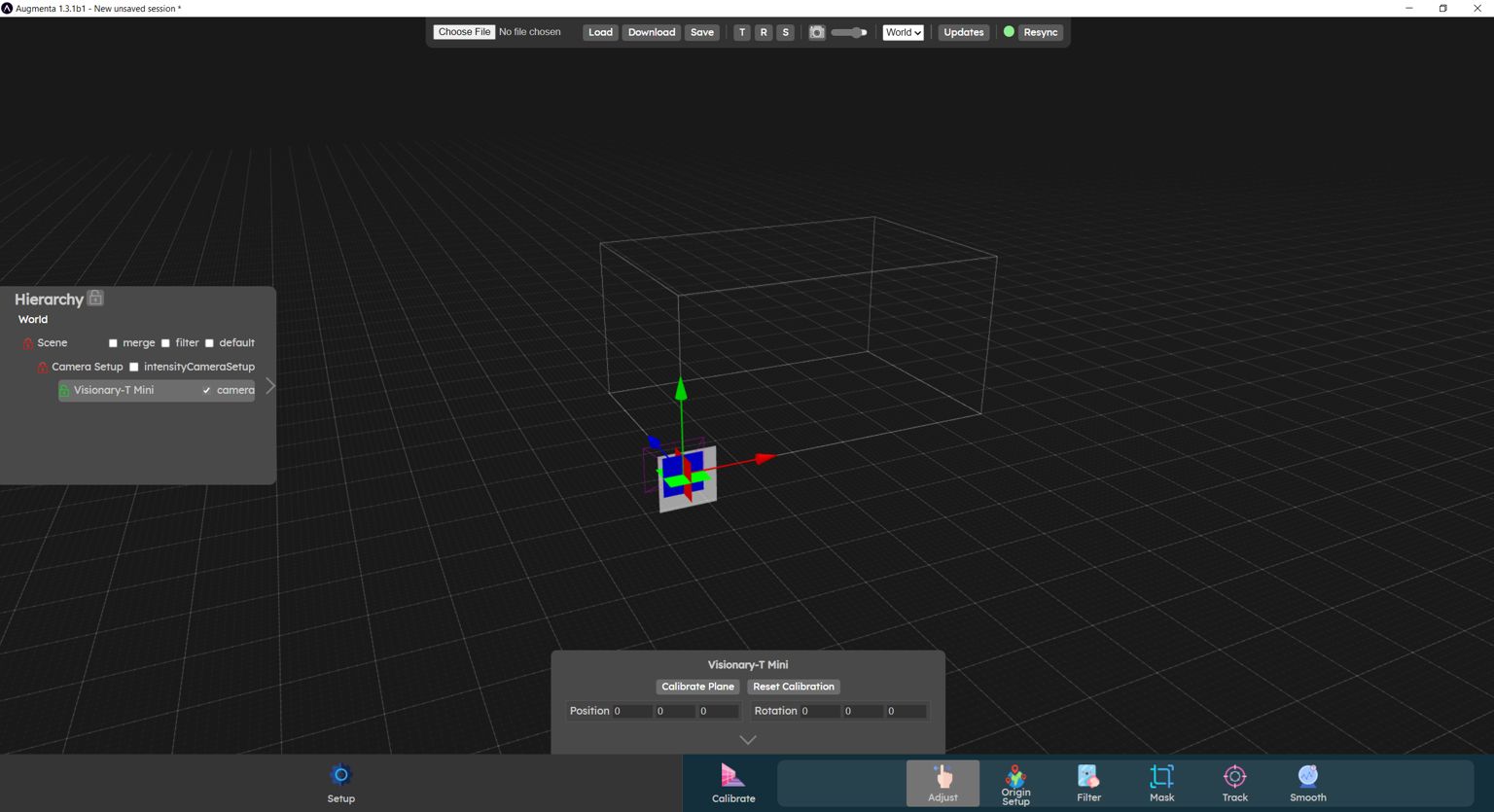Open the Origin Setup tool
The height and width of the screenshot is (812, 1494).
[1015, 783]
